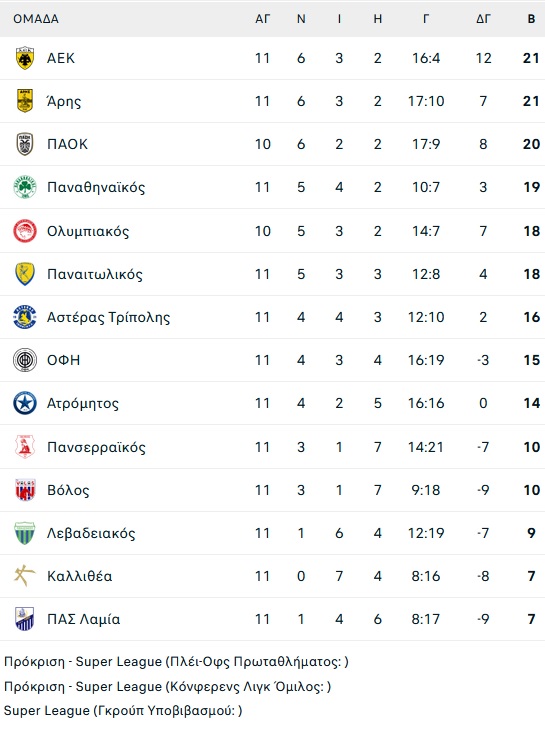Image resolution: width=545 pixels, height=731 pixels.
Task: Click the Ολυμπιακός red crest icon
Action: click(x=25, y=231)
